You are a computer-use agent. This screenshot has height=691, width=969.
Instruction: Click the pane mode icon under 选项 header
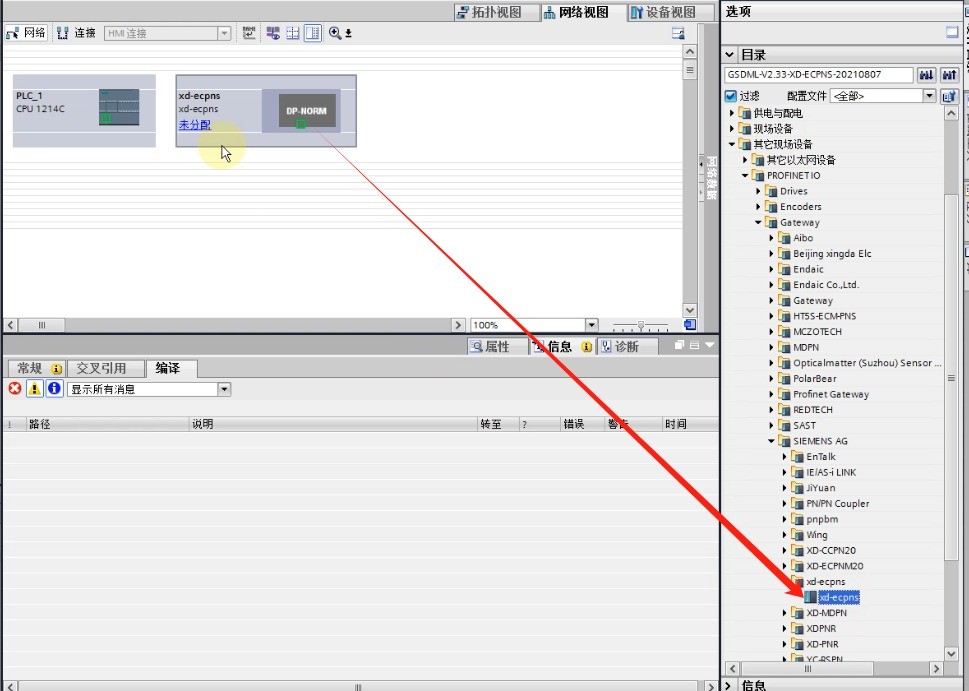[x=952, y=33]
